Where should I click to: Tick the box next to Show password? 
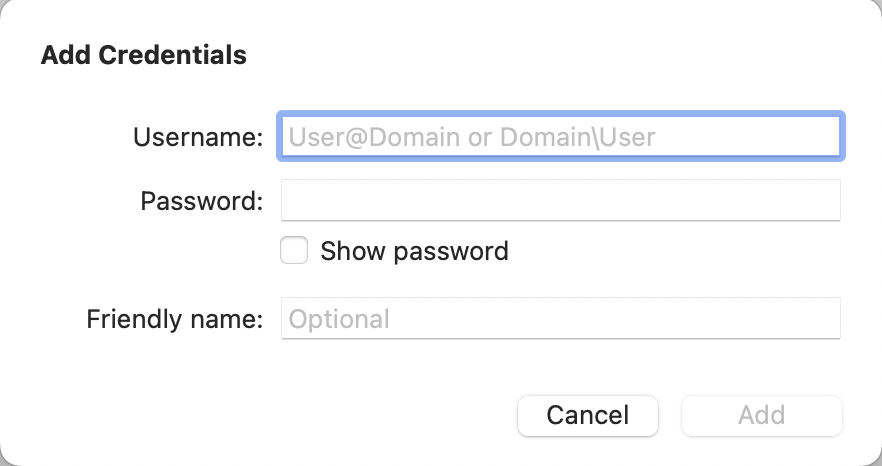(x=294, y=250)
